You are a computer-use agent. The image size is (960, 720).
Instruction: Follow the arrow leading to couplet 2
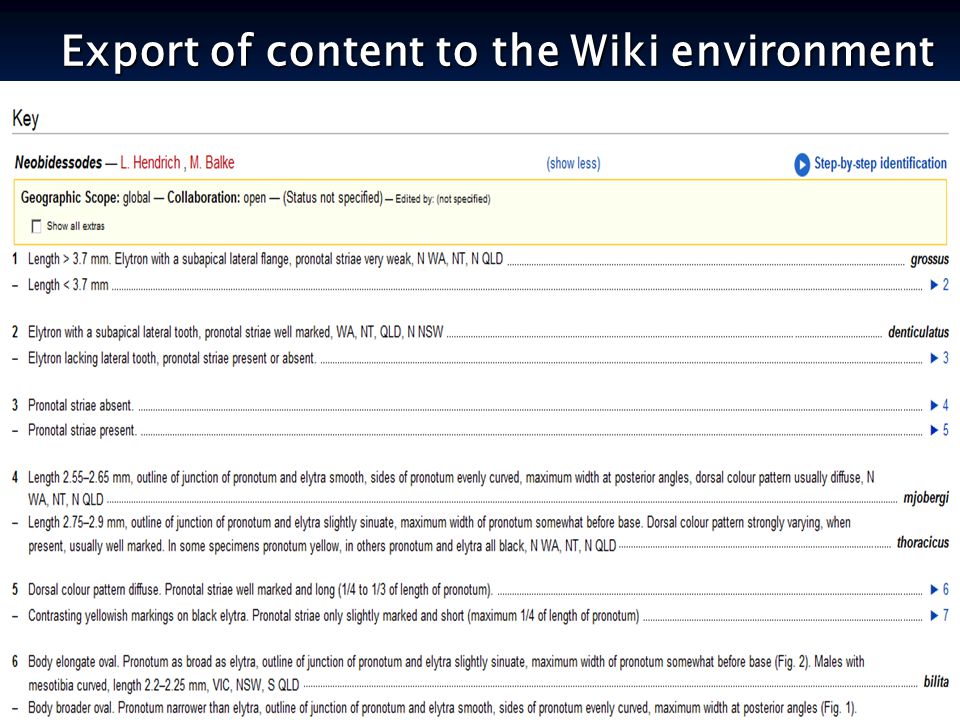tap(939, 285)
